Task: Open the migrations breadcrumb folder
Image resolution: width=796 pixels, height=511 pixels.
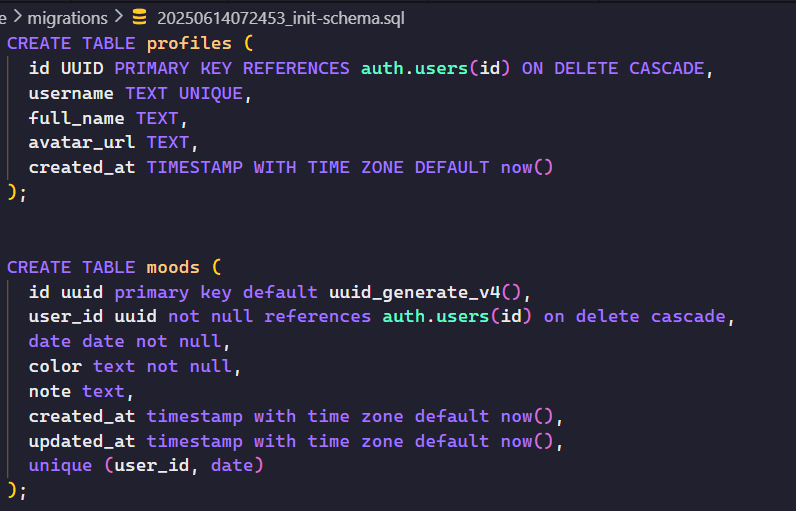Action: click(x=68, y=18)
